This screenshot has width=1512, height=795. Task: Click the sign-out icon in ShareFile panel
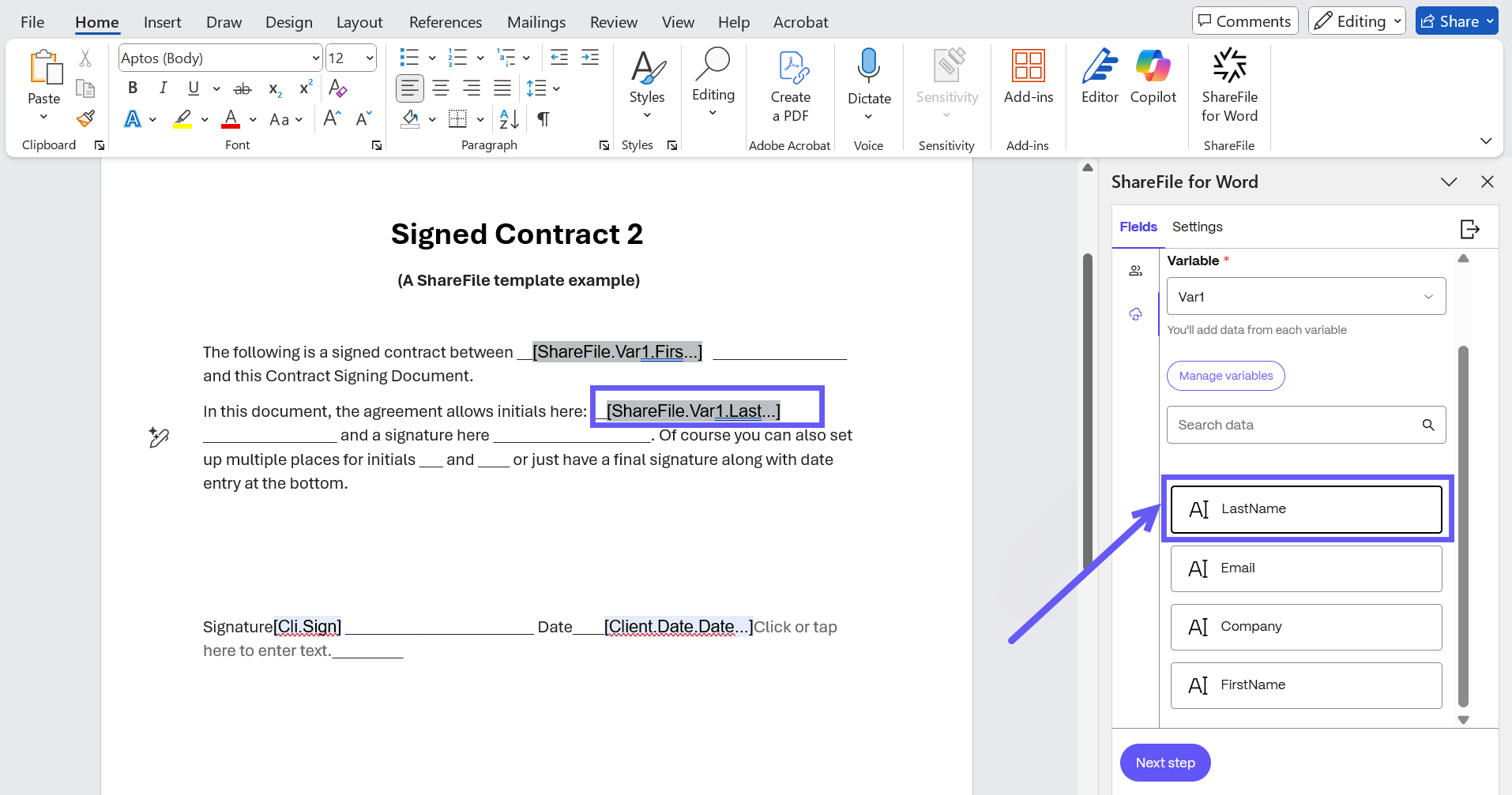pyautogui.click(x=1469, y=229)
